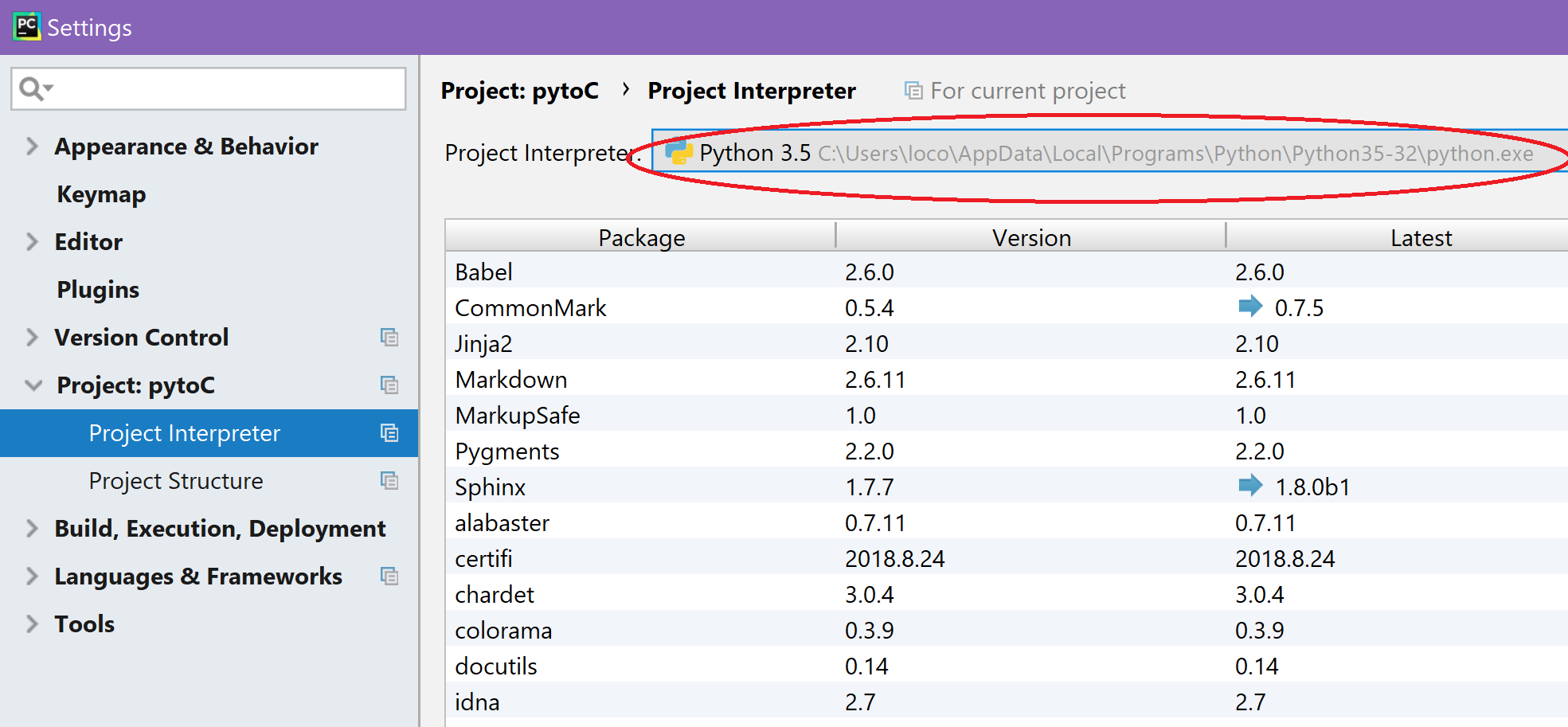Sort the table by Package column header
Image resolution: width=1568 pixels, height=727 pixels.
click(x=641, y=236)
